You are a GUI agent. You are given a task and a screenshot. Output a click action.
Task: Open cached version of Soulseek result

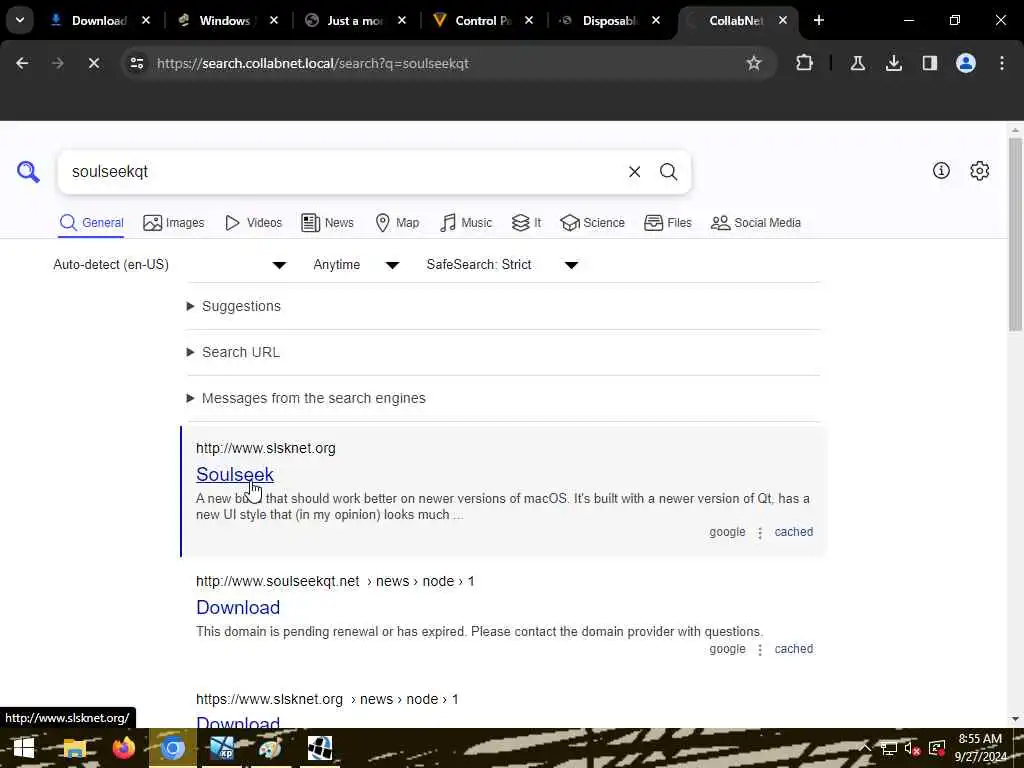click(x=793, y=532)
